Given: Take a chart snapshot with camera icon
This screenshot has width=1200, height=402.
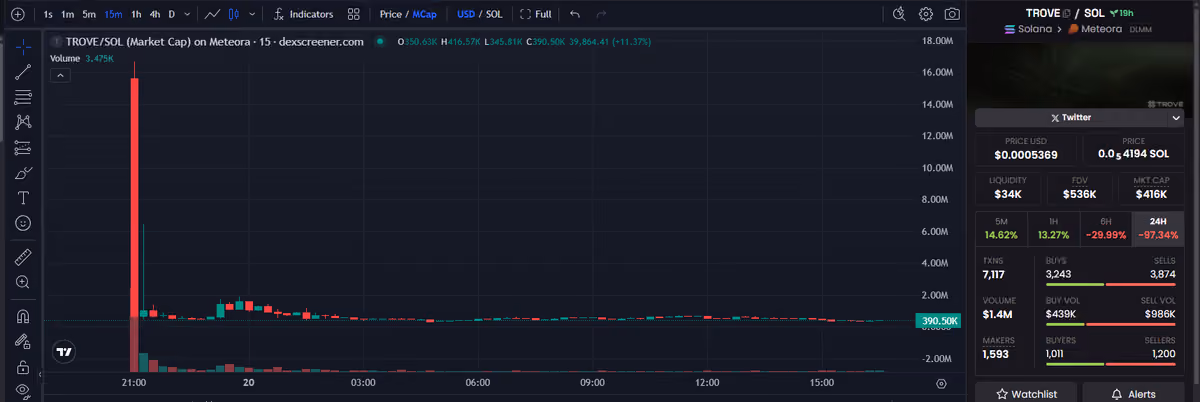Looking at the screenshot, I should coord(953,14).
